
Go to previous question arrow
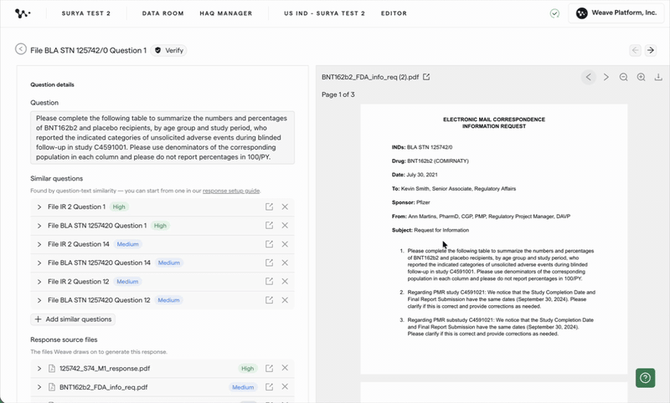point(635,50)
